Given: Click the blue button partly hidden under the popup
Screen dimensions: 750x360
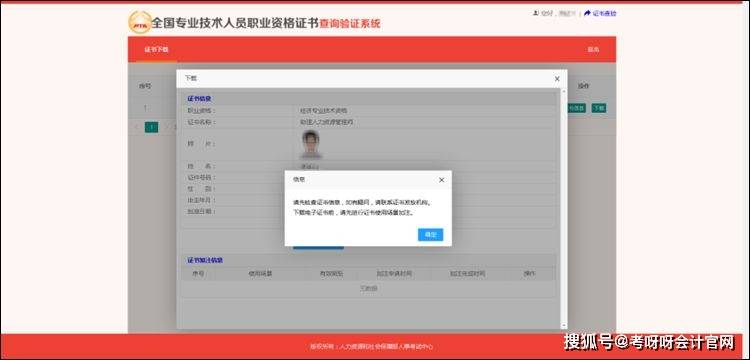Looking at the screenshot, I should 318,248.
